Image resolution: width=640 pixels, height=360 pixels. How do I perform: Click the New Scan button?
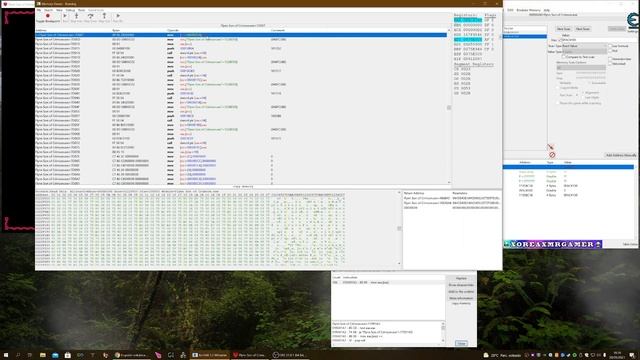pyautogui.click(x=563, y=29)
